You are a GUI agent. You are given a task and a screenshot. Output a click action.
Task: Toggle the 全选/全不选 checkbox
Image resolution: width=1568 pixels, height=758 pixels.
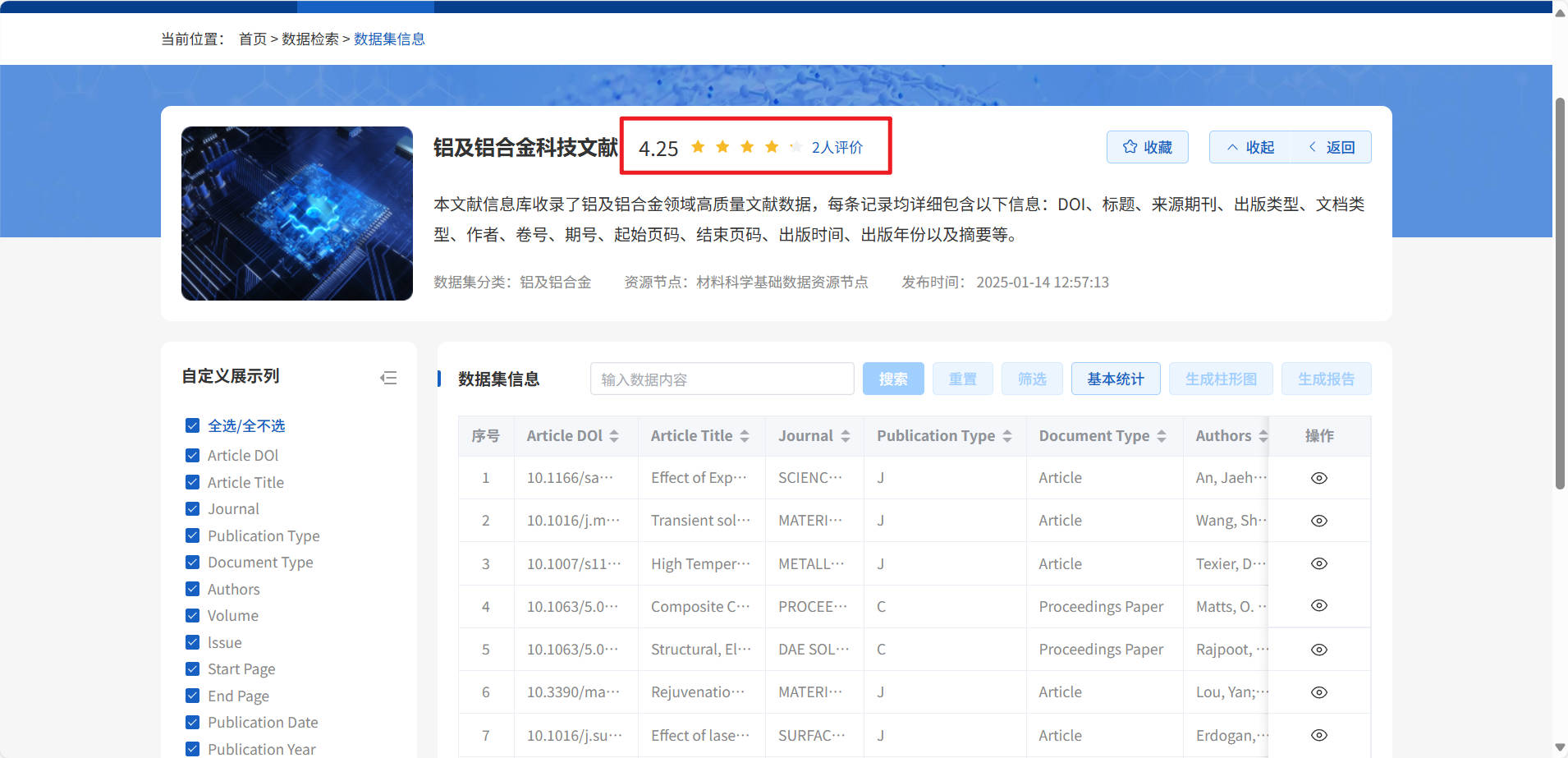click(x=193, y=425)
